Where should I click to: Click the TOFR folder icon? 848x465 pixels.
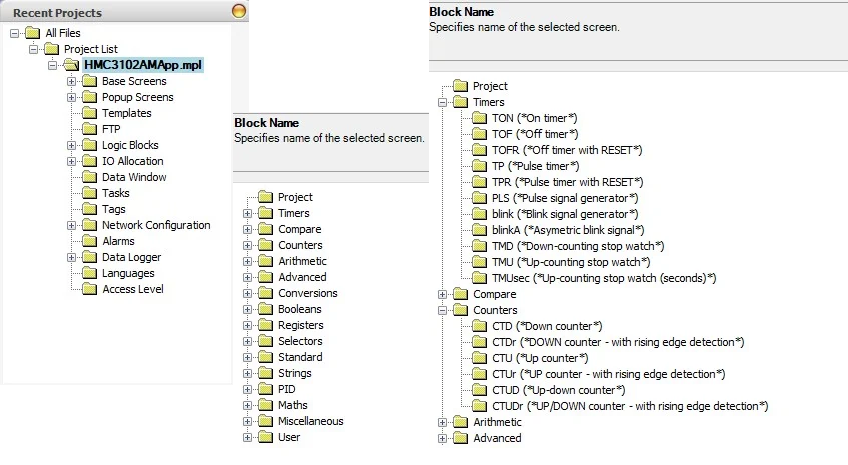pyautogui.click(x=479, y=150)
